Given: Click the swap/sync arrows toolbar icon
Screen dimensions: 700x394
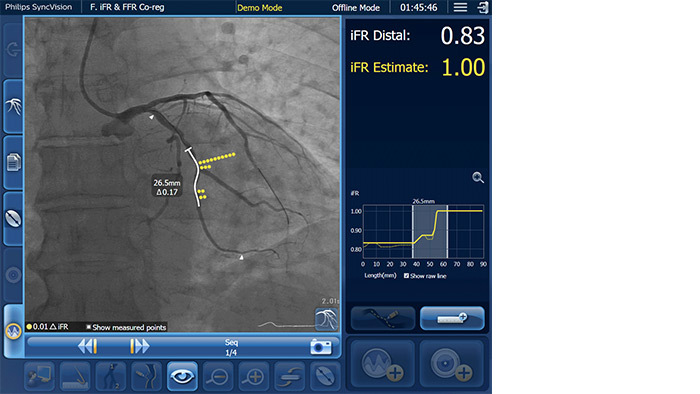Looking at the screenshot, I should point(289,377).
